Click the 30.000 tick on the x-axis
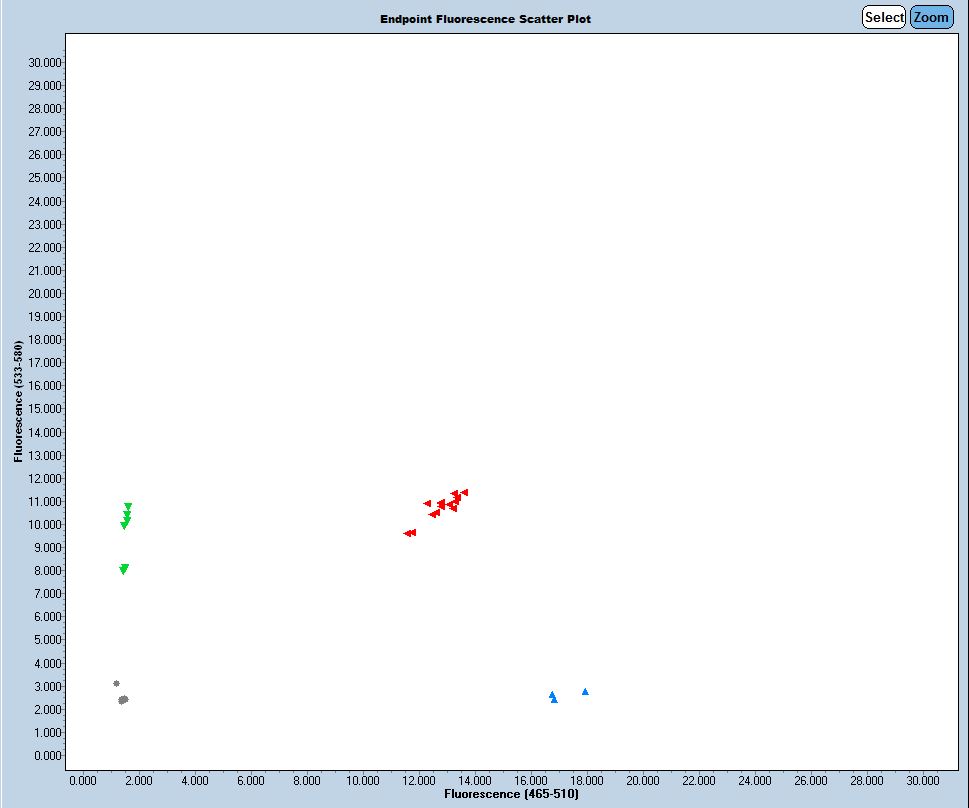 pyautogui.click(x=922, y=780)
